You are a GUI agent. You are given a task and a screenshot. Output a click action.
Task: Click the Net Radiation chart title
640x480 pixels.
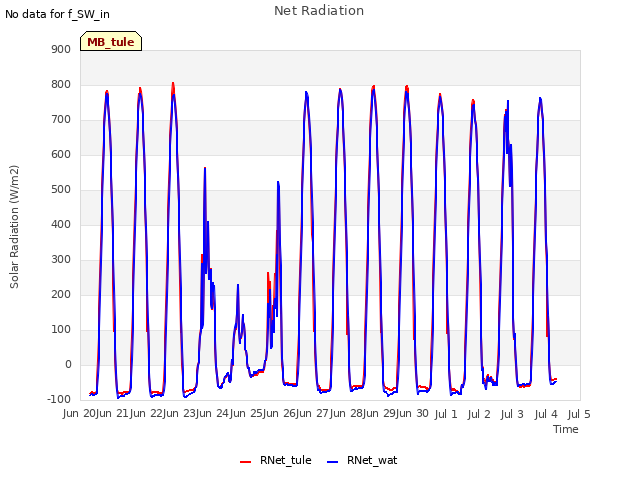[x=319, y=11]
